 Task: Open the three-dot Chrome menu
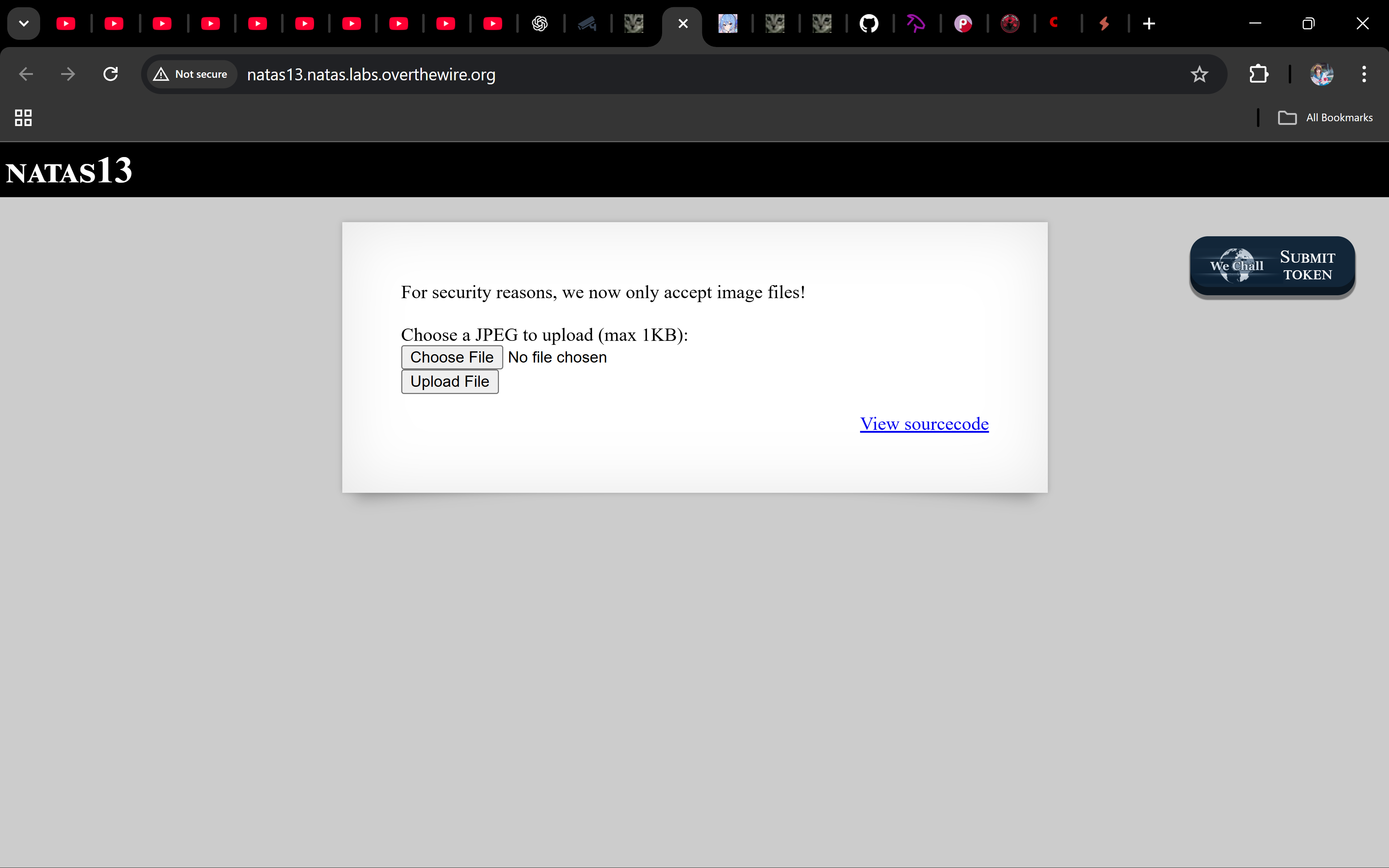click(1364, 74)
